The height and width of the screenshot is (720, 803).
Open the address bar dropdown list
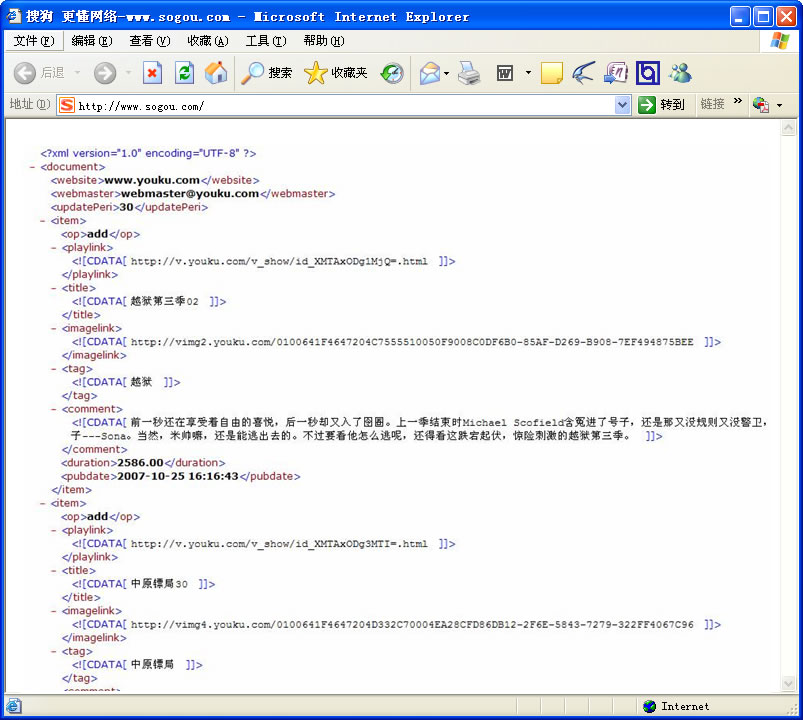coord(622,105)
